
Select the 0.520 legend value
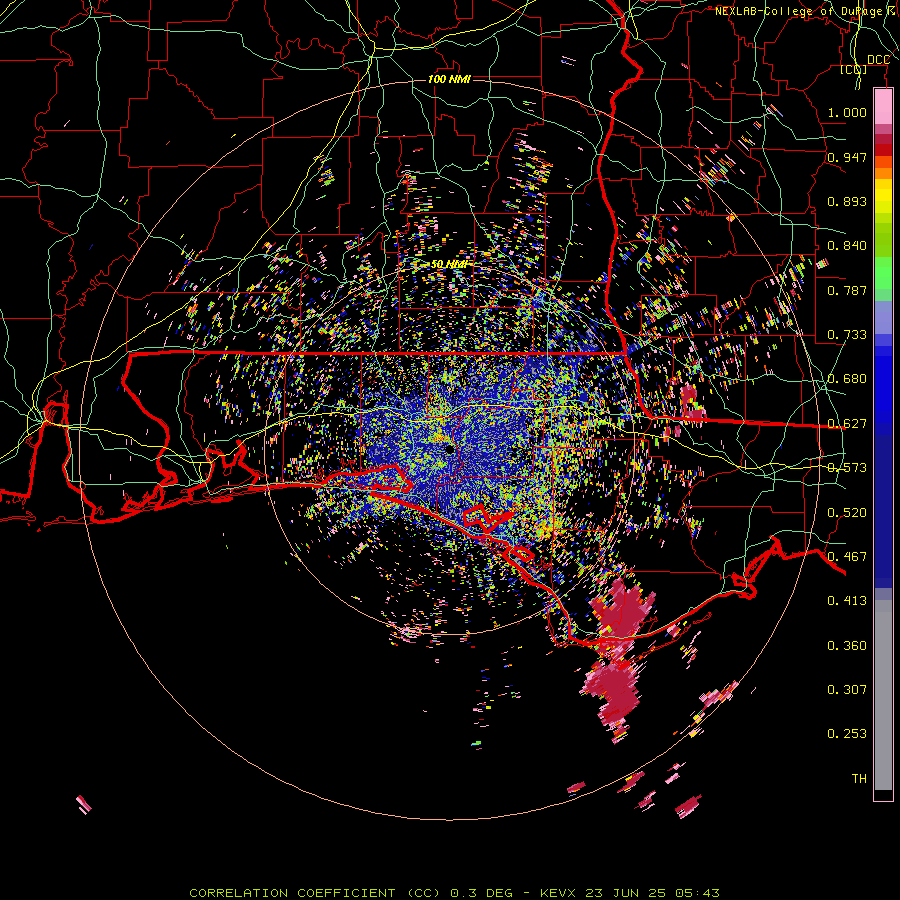[x=847, y=513]
